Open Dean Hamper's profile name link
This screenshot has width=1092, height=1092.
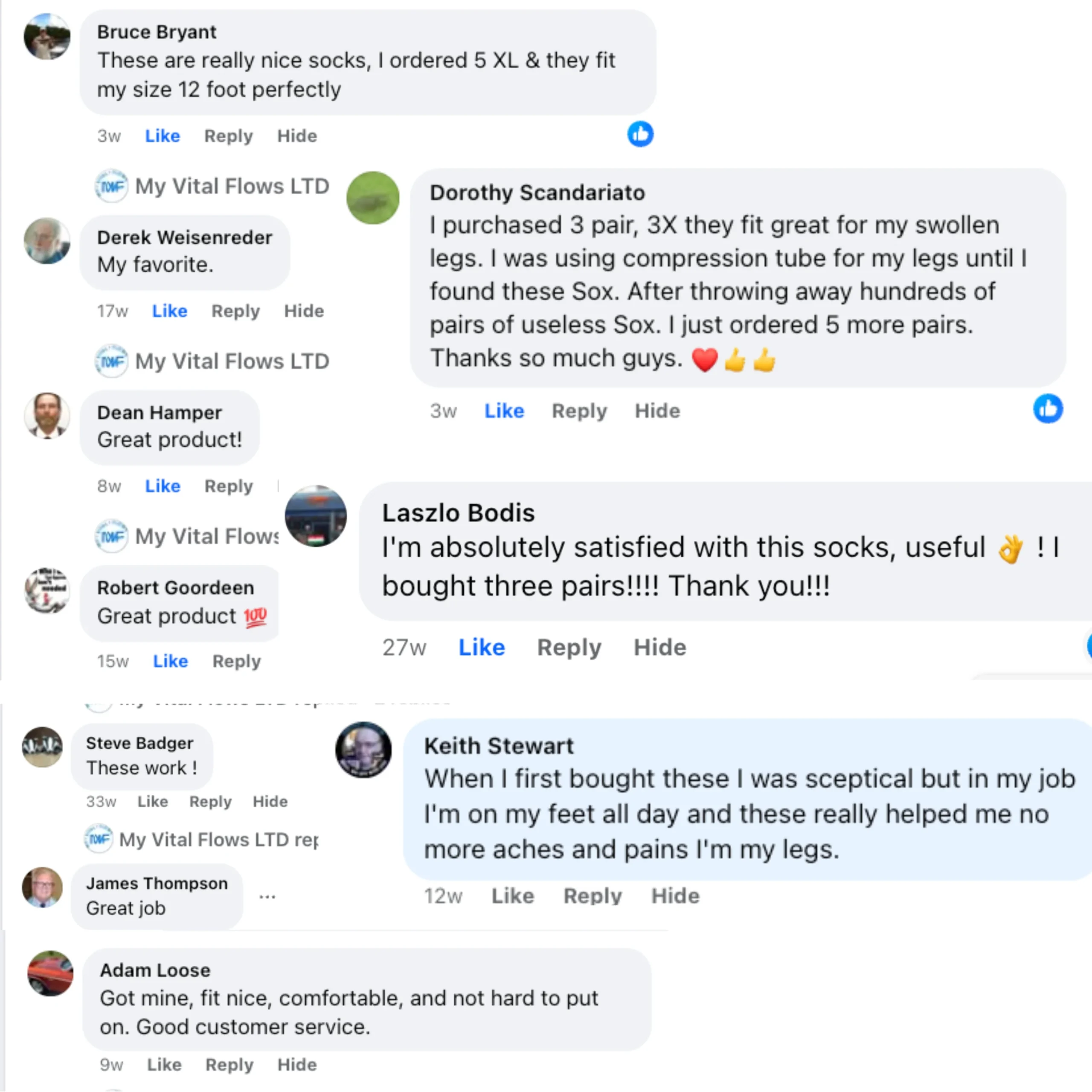160,412
